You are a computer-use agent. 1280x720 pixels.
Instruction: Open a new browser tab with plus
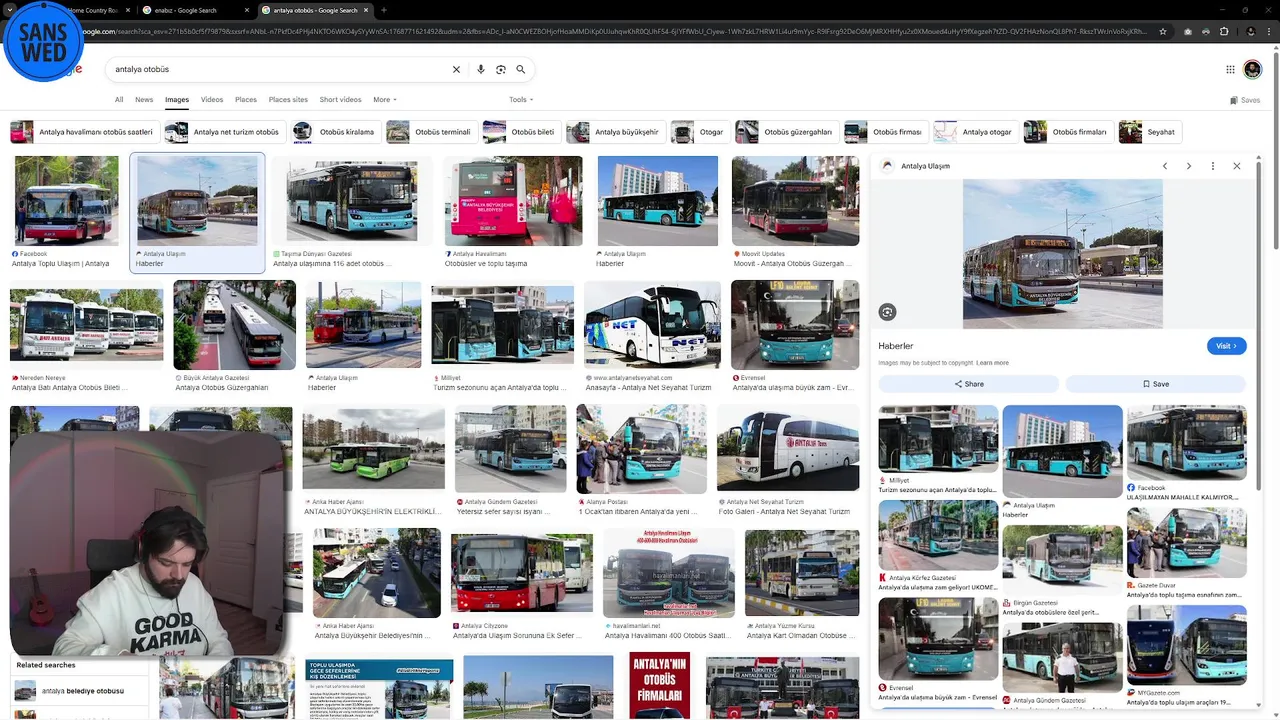click(384, 10)
